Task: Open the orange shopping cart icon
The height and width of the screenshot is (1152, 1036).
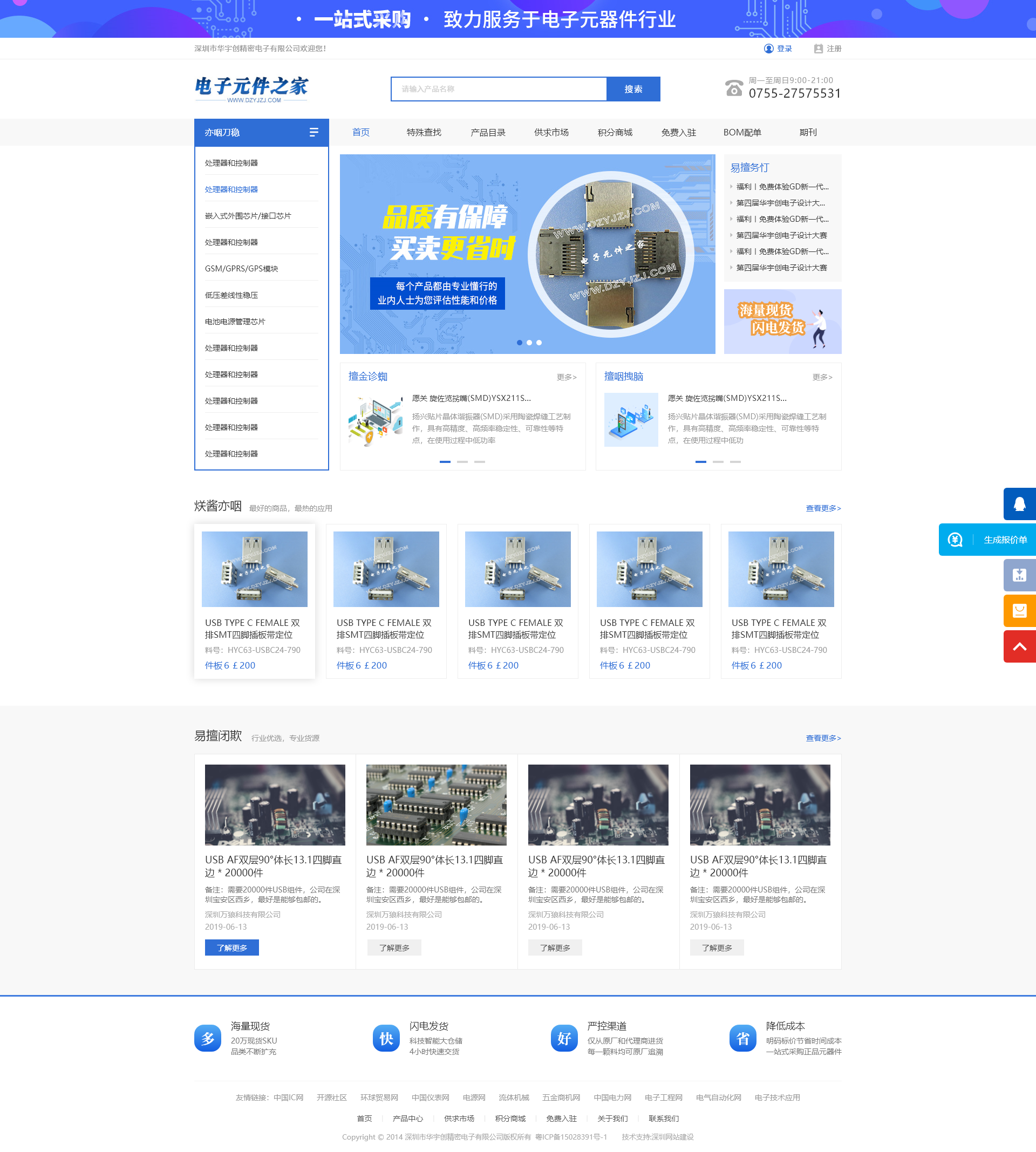Action: pos(1019,611)
